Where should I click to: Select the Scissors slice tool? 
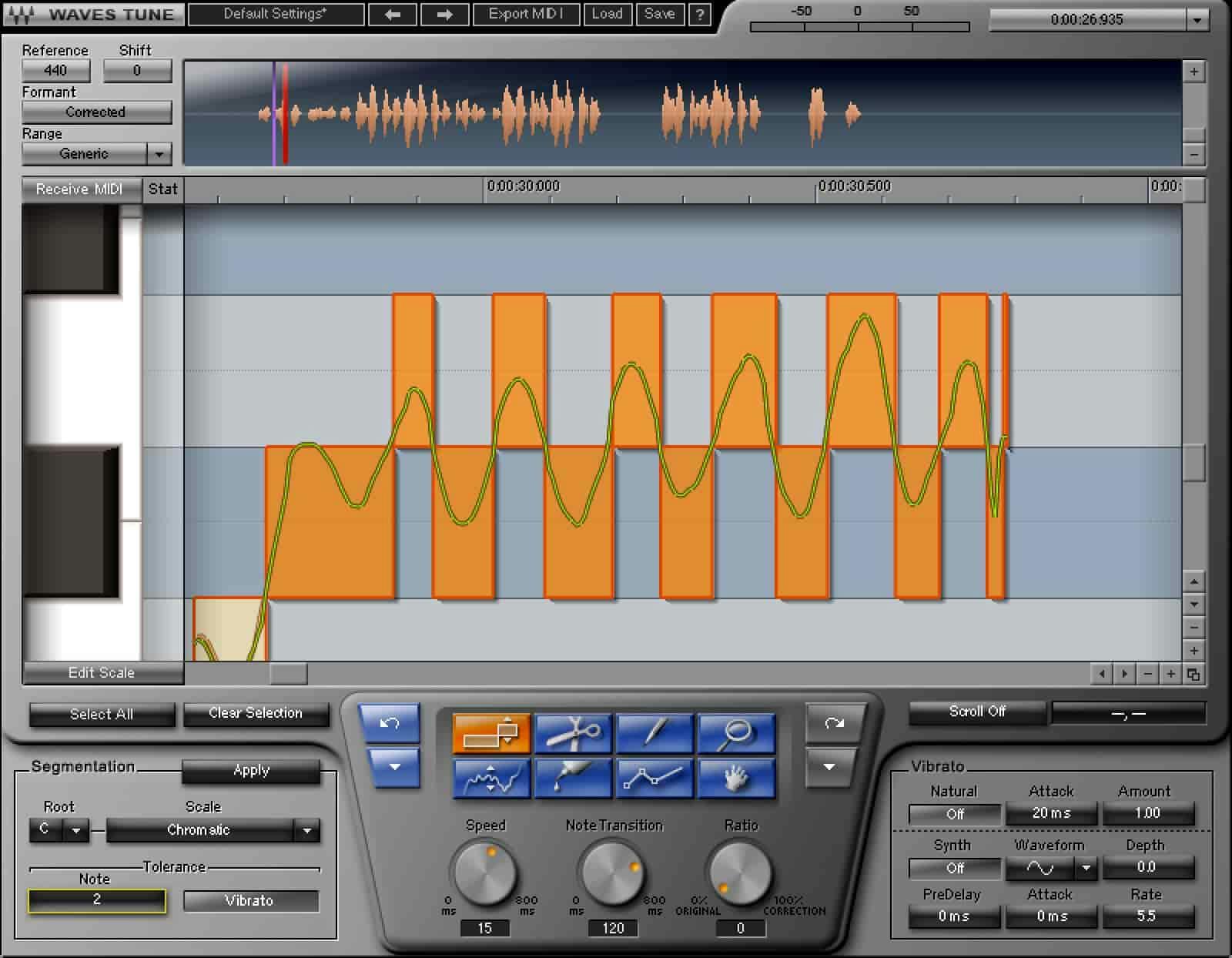[x=573, y=732]
